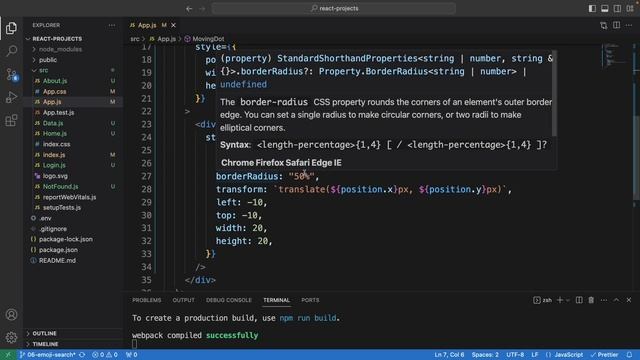Toggle the bottom panel layout icon
The width and height of the screenshot is (640, 360).
(604, 9)
